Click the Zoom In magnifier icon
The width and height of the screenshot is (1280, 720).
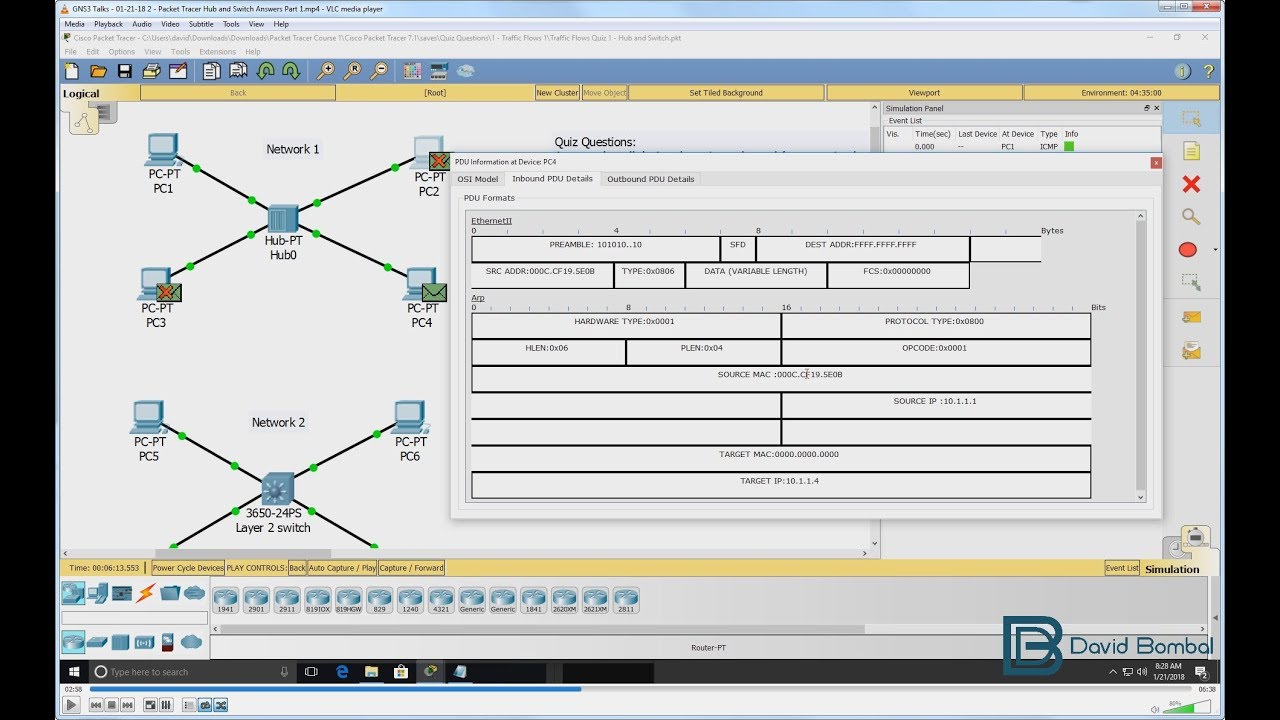pos(325,71)
